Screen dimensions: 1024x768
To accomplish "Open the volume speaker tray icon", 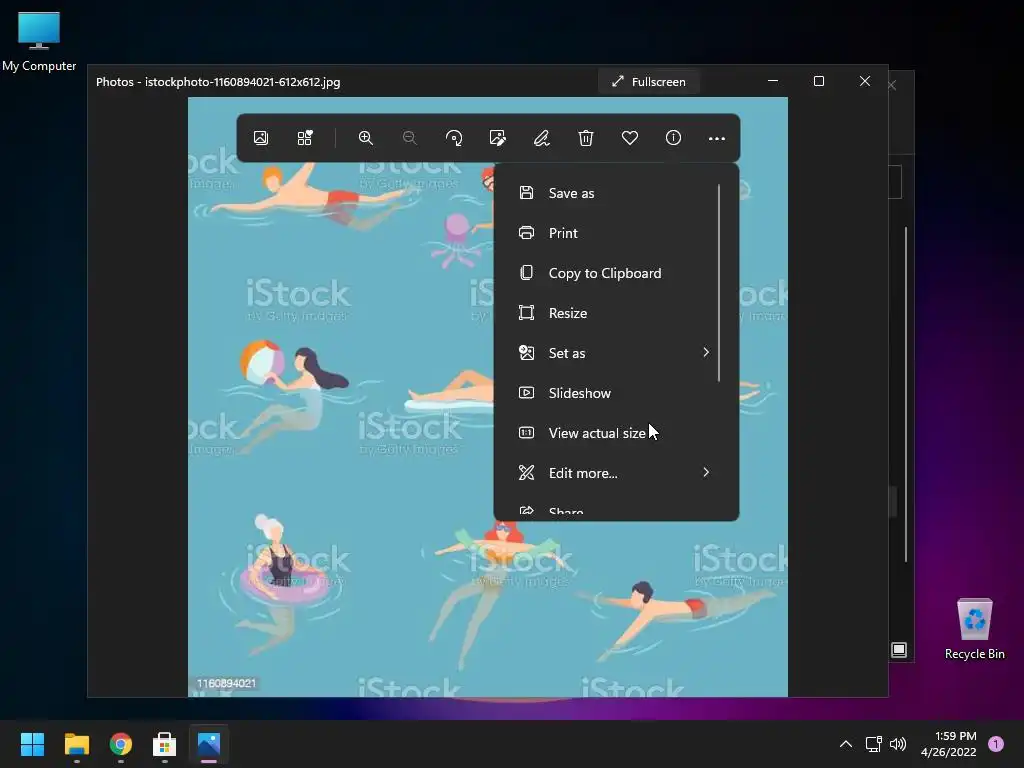I will point(898,744).
